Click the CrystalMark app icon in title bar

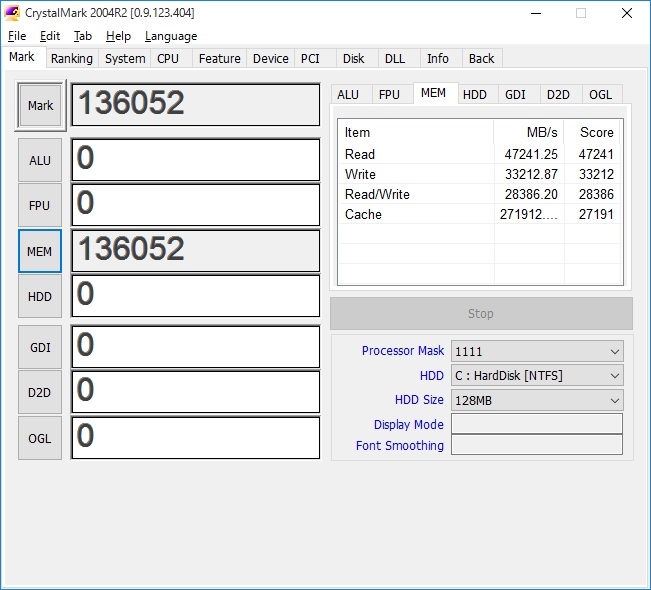coord(12,13)
